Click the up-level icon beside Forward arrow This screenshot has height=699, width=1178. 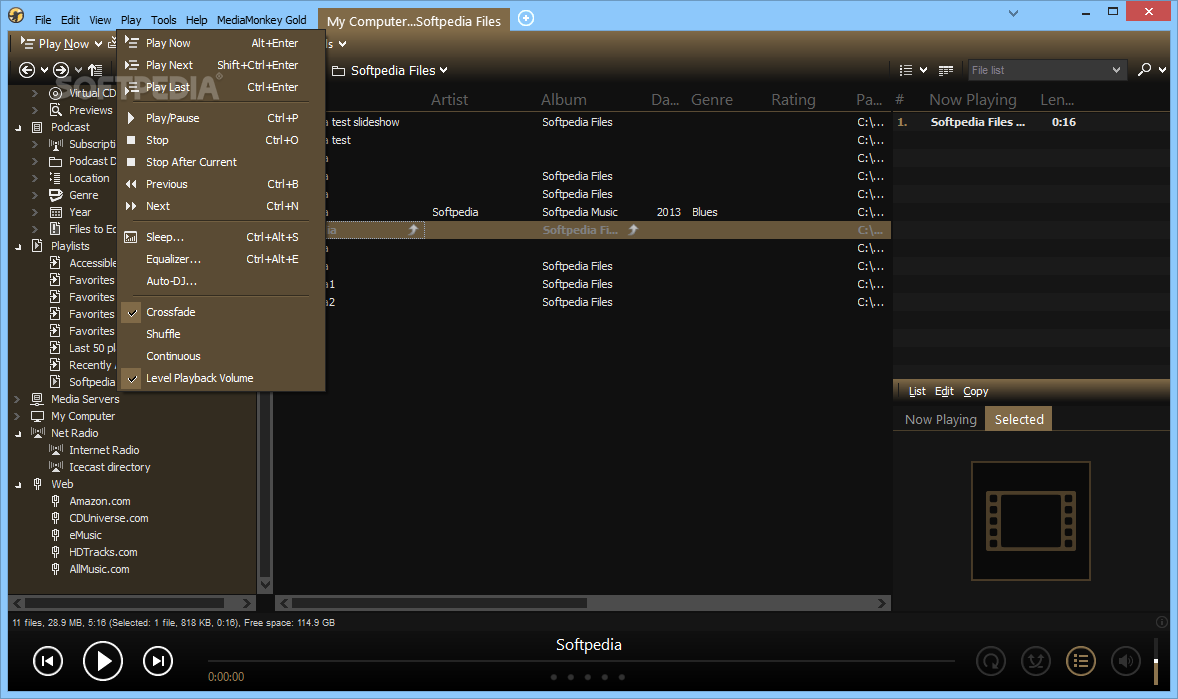coord(95,70)
